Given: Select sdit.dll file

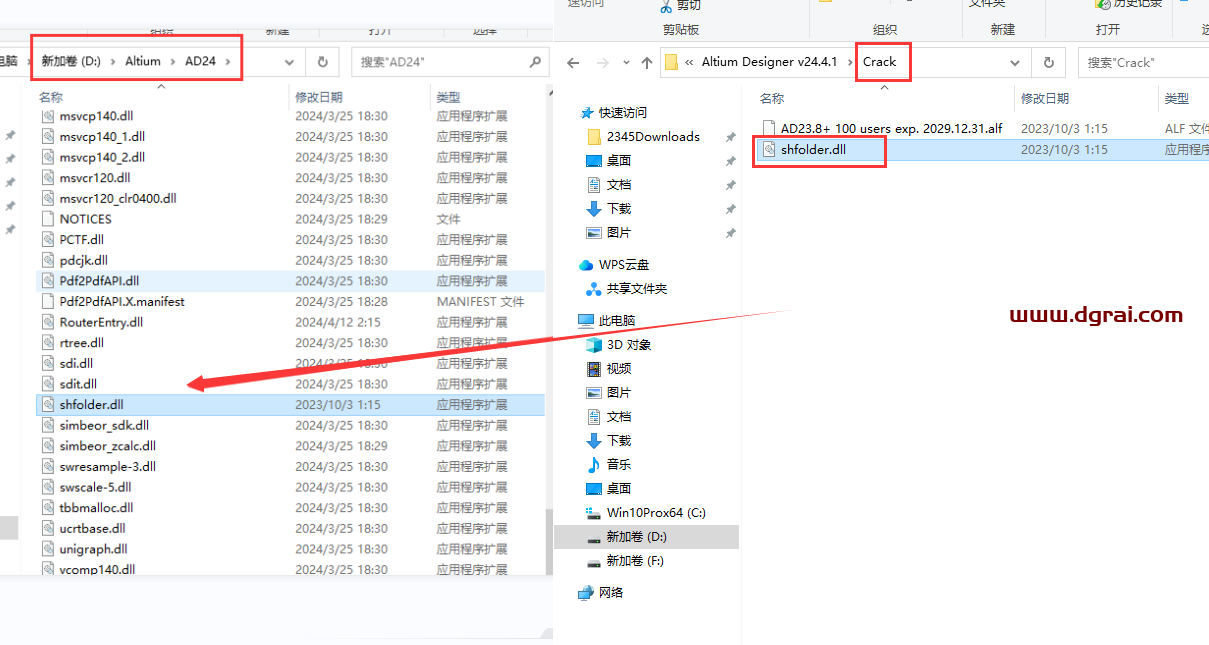Looking at the screenshot, I should pyautogui.click(x=78, y=383).
